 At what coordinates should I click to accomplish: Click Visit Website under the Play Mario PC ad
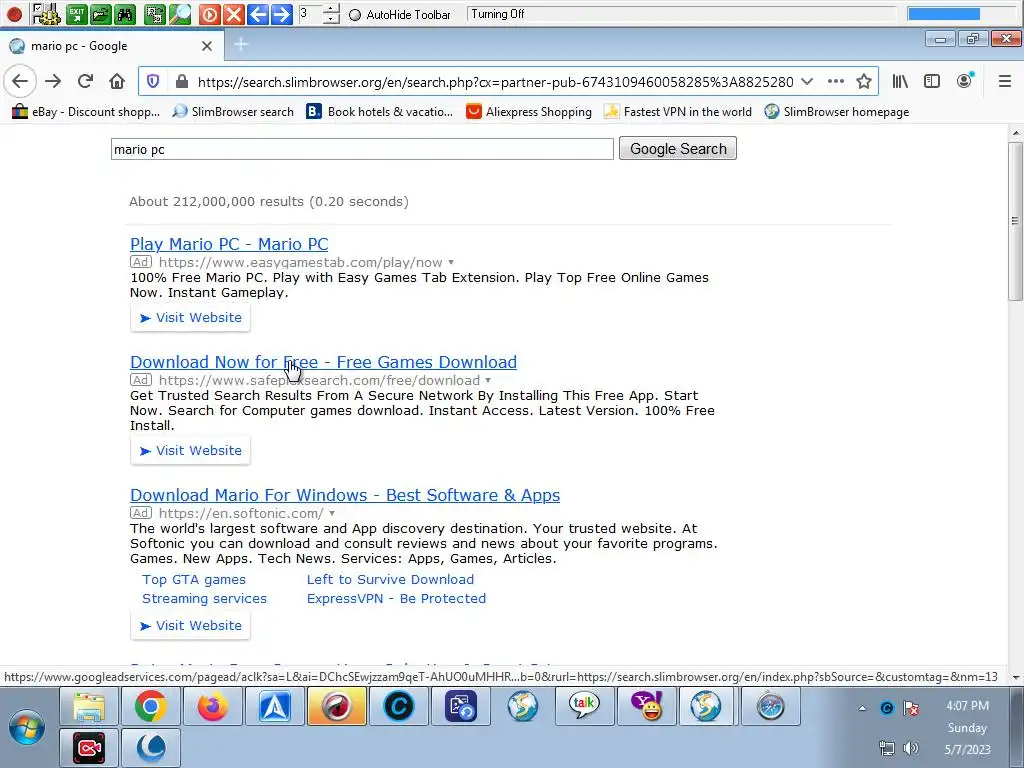click(x=190, y=317)
